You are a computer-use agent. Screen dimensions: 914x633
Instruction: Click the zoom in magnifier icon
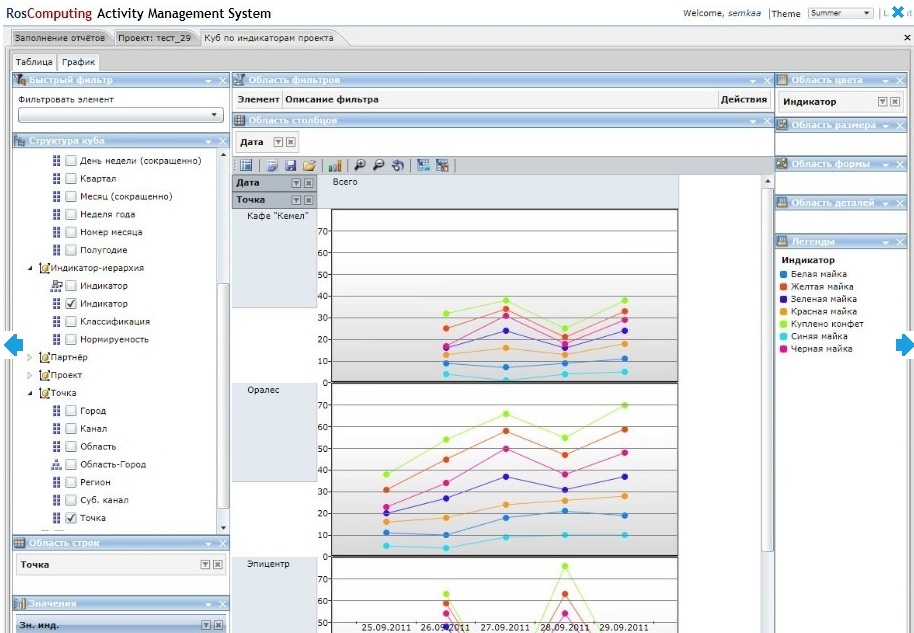[x=360, y=165]
